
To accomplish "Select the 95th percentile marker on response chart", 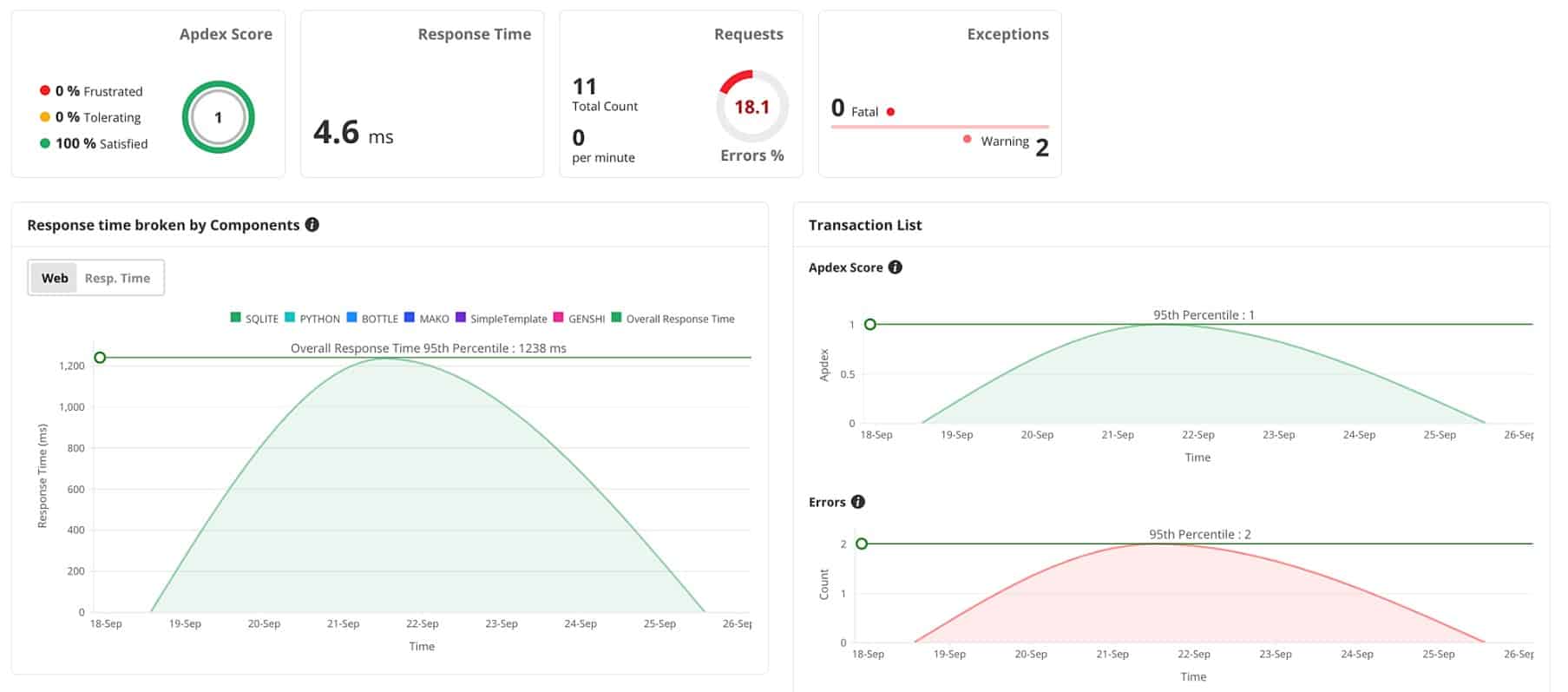I will tap(100, 358).
